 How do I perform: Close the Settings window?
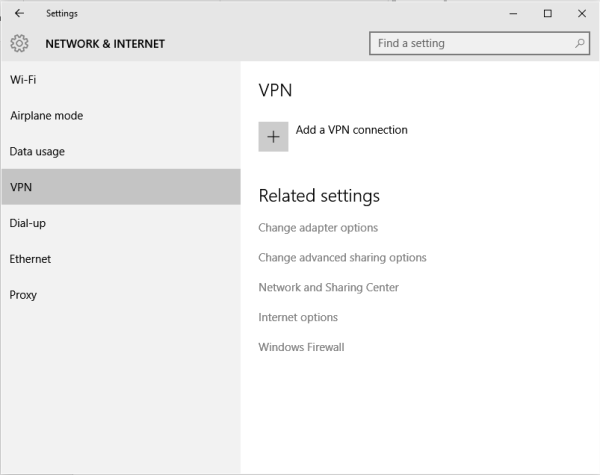coord(581,14)
